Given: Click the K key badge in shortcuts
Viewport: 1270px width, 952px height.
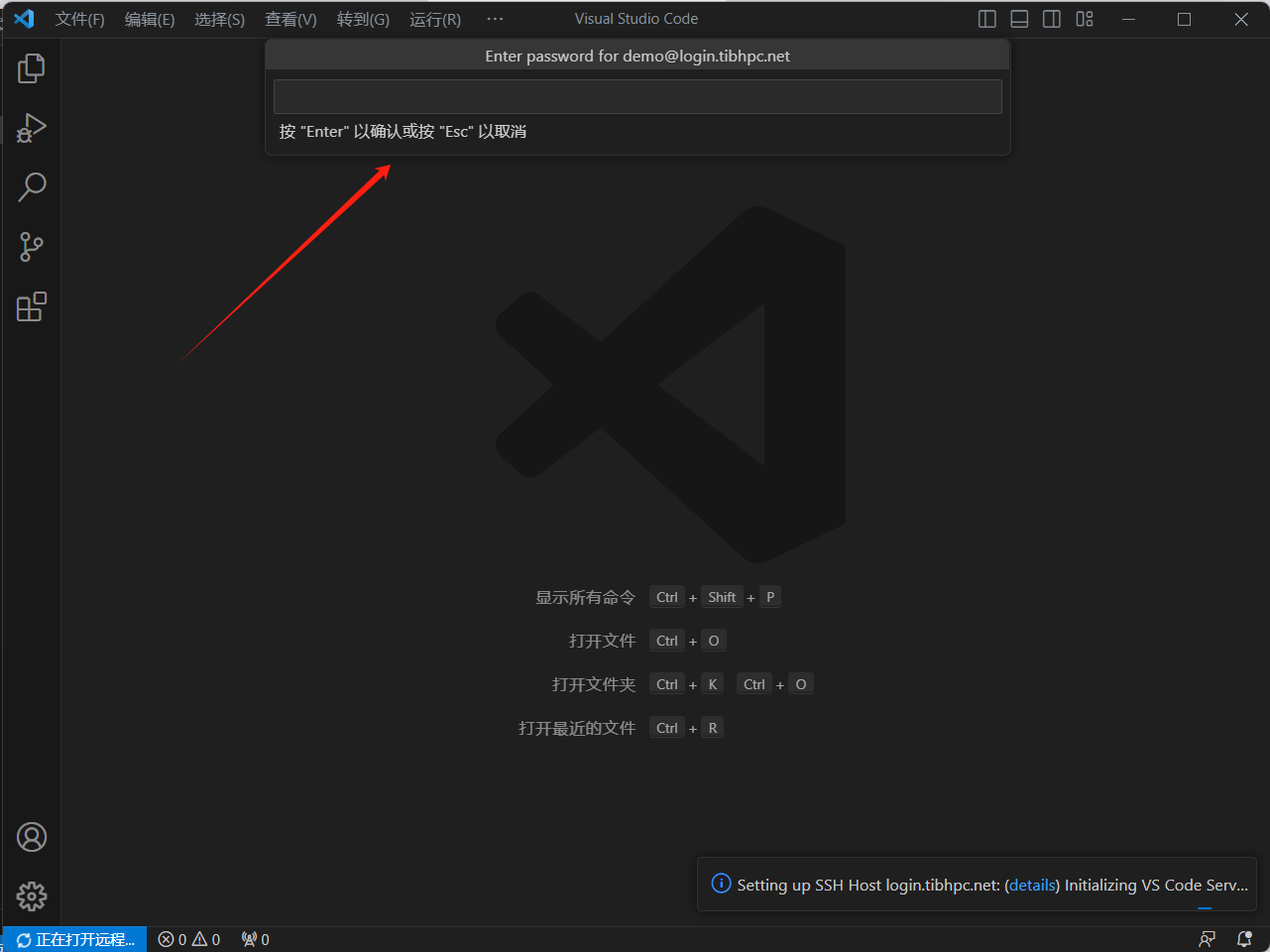Looking at the screenshot, I should [x=713, y=684].
